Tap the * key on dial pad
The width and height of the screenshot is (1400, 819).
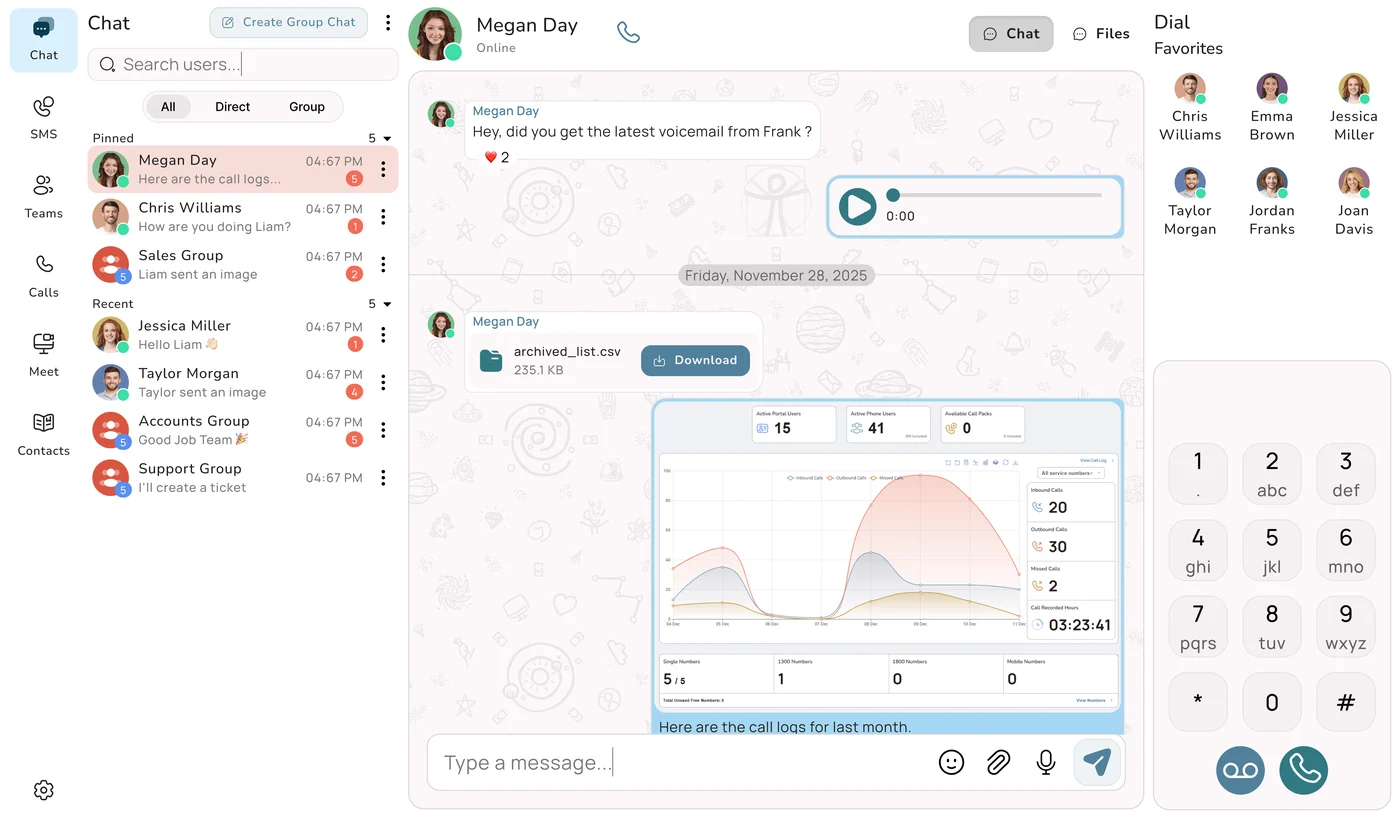pos(1198,702)
